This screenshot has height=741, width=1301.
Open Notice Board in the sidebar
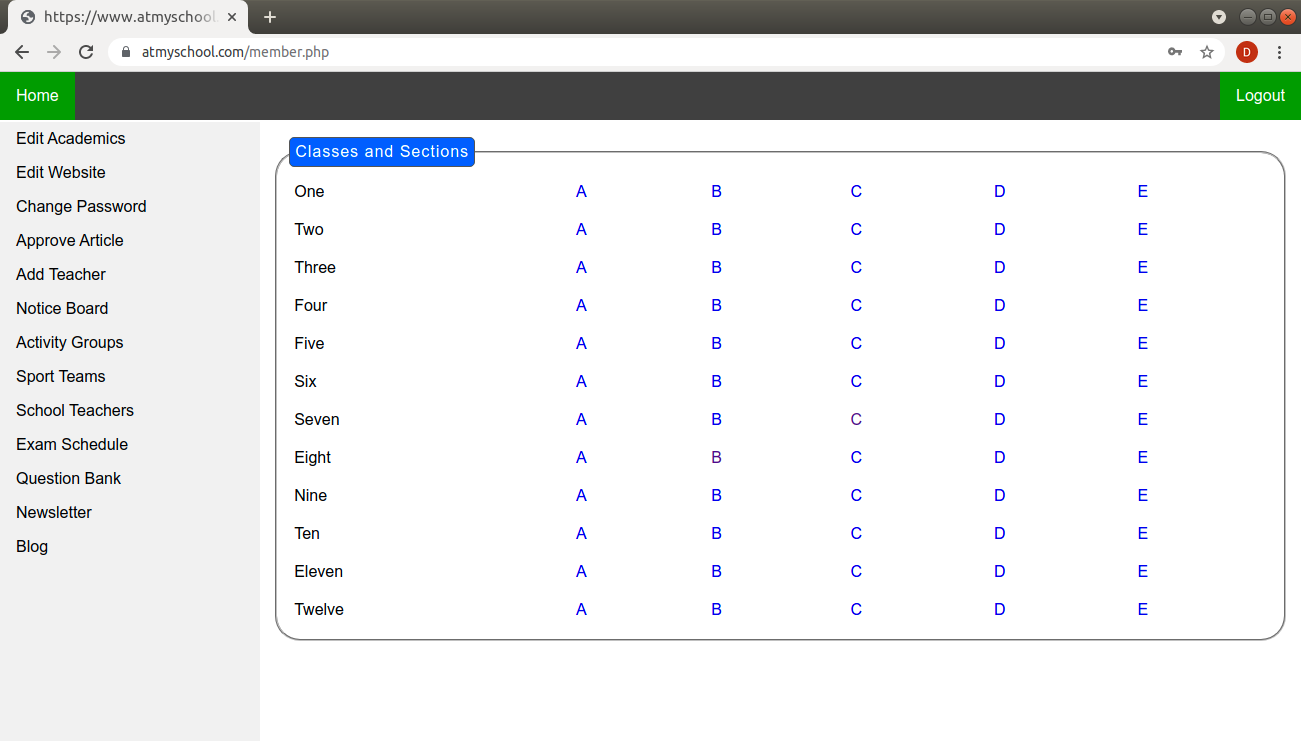click(62, 309)
